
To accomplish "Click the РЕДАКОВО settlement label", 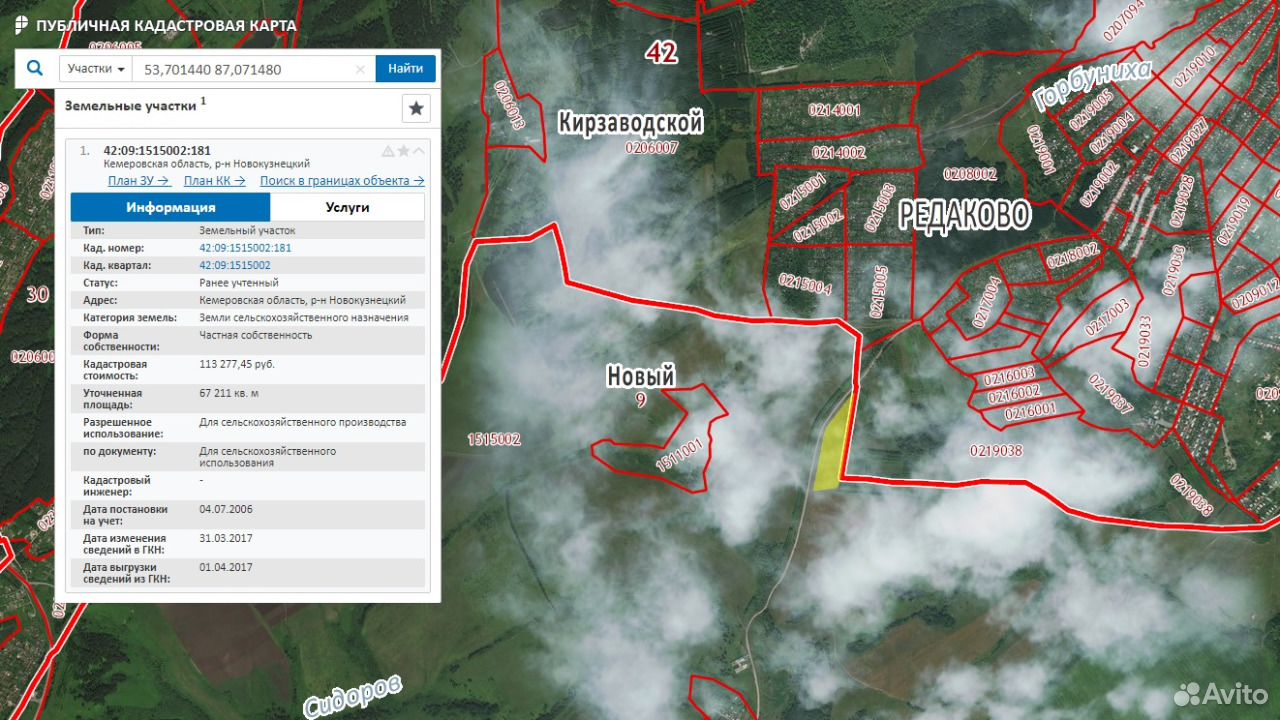I will 964,215.
